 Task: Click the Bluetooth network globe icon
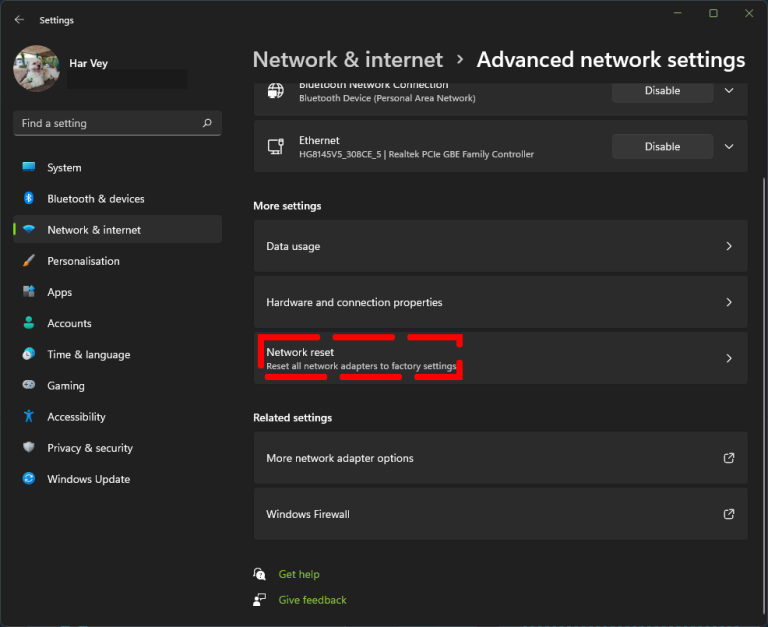coord(276,91)
